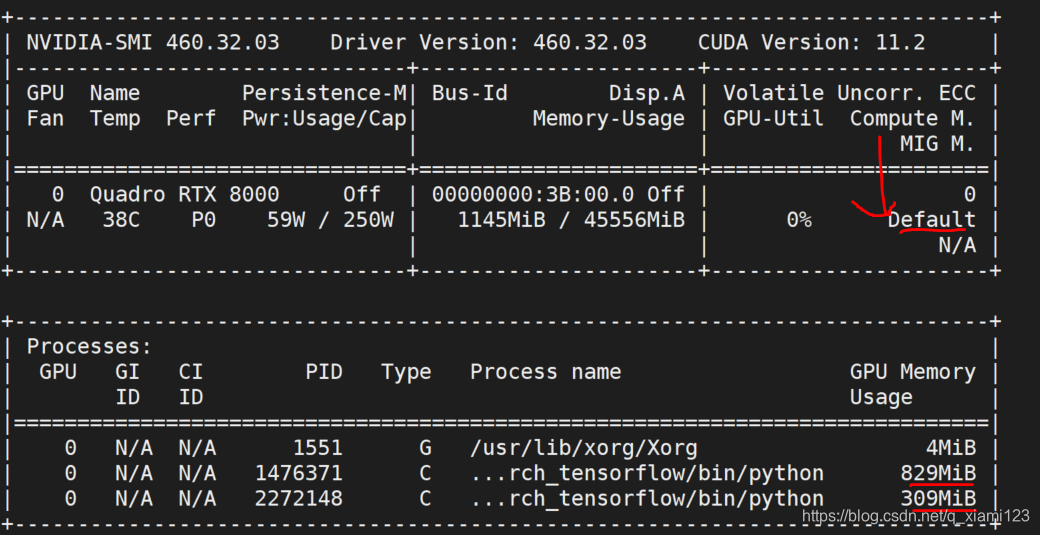Select the Quadro RTX 8000 GPU name
This screenshot has height=535, width=1040.
pos(185,195)
